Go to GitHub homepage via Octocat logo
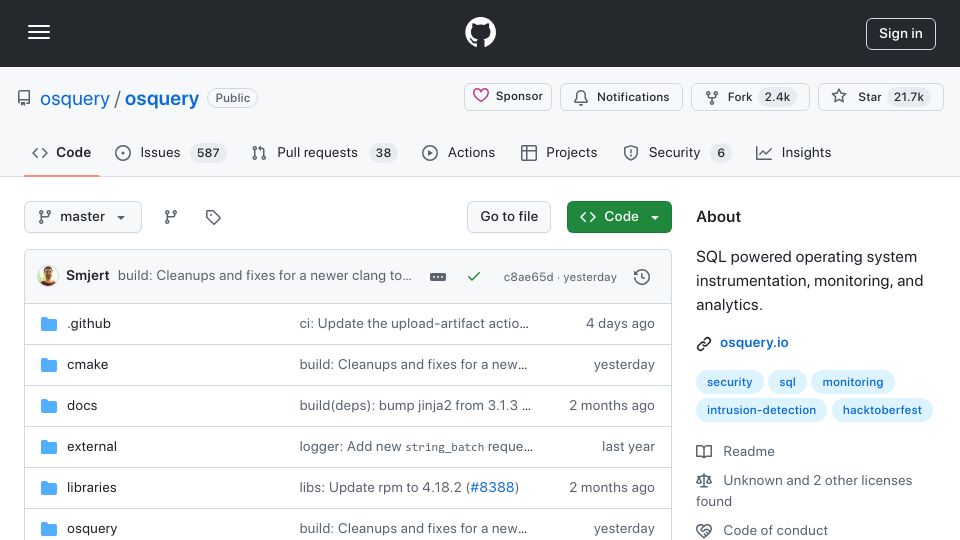The height and width of the screenshot is (540, 960). (x=480, y=32)
